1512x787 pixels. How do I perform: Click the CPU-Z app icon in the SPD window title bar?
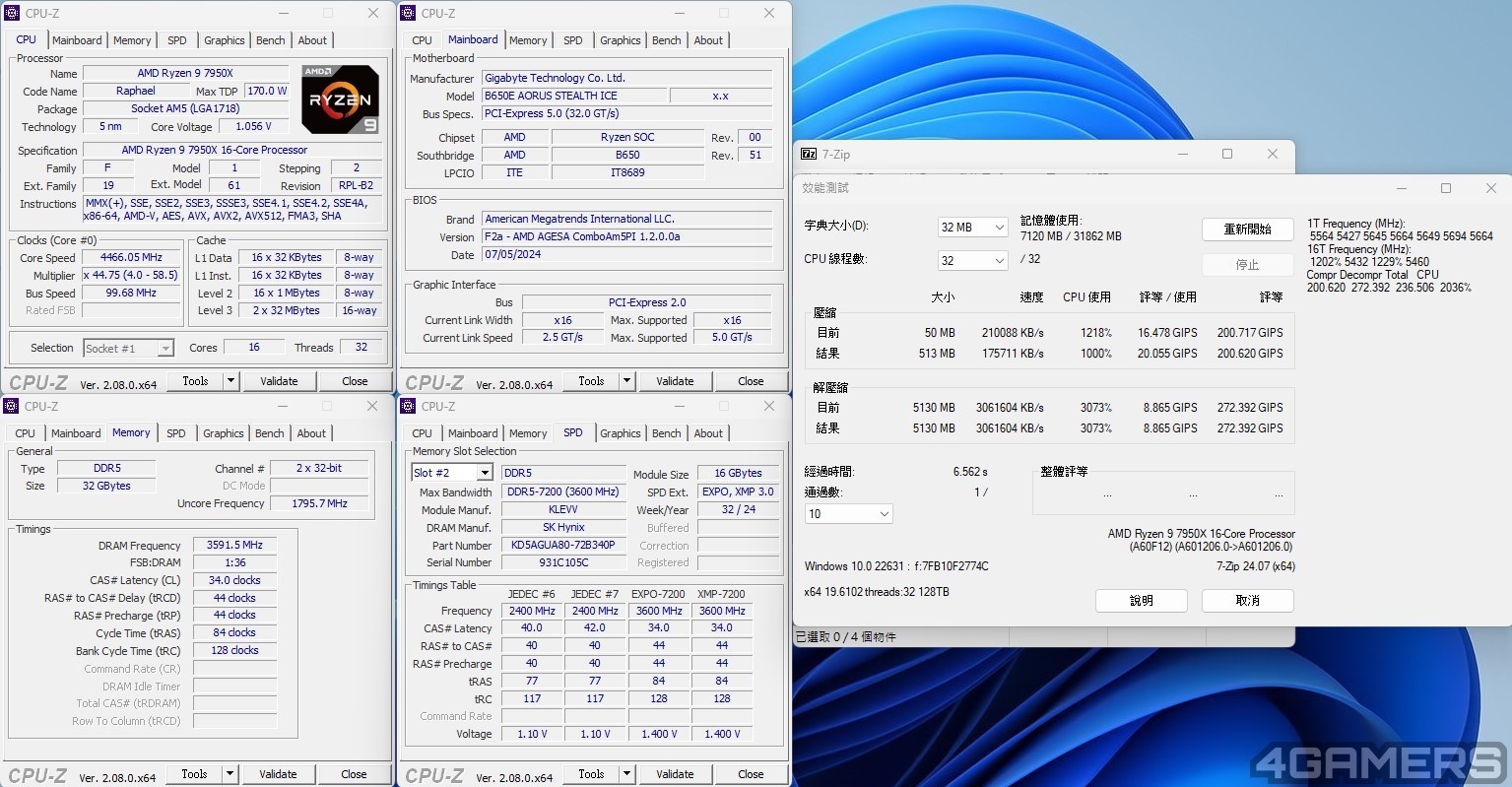pos(408,406)
